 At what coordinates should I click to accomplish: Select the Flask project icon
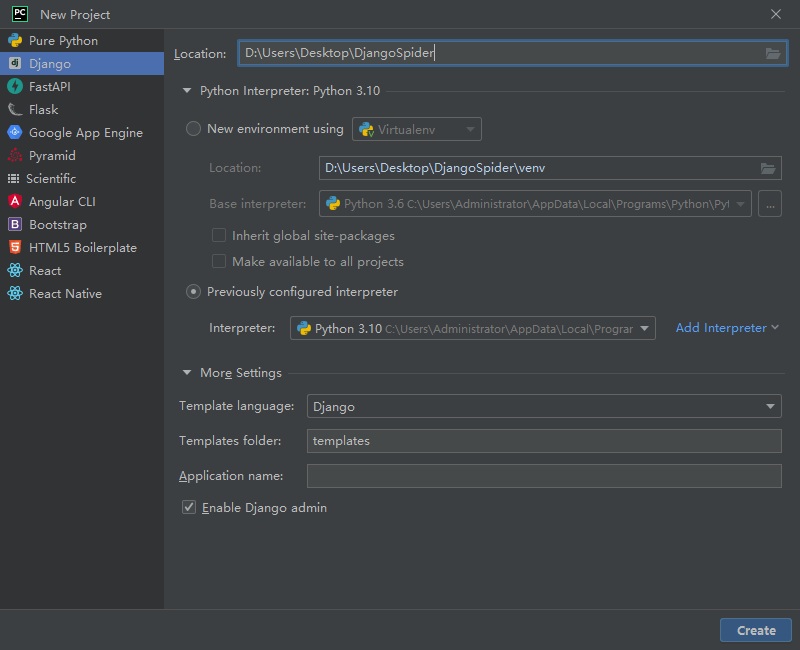coord(15,110)
